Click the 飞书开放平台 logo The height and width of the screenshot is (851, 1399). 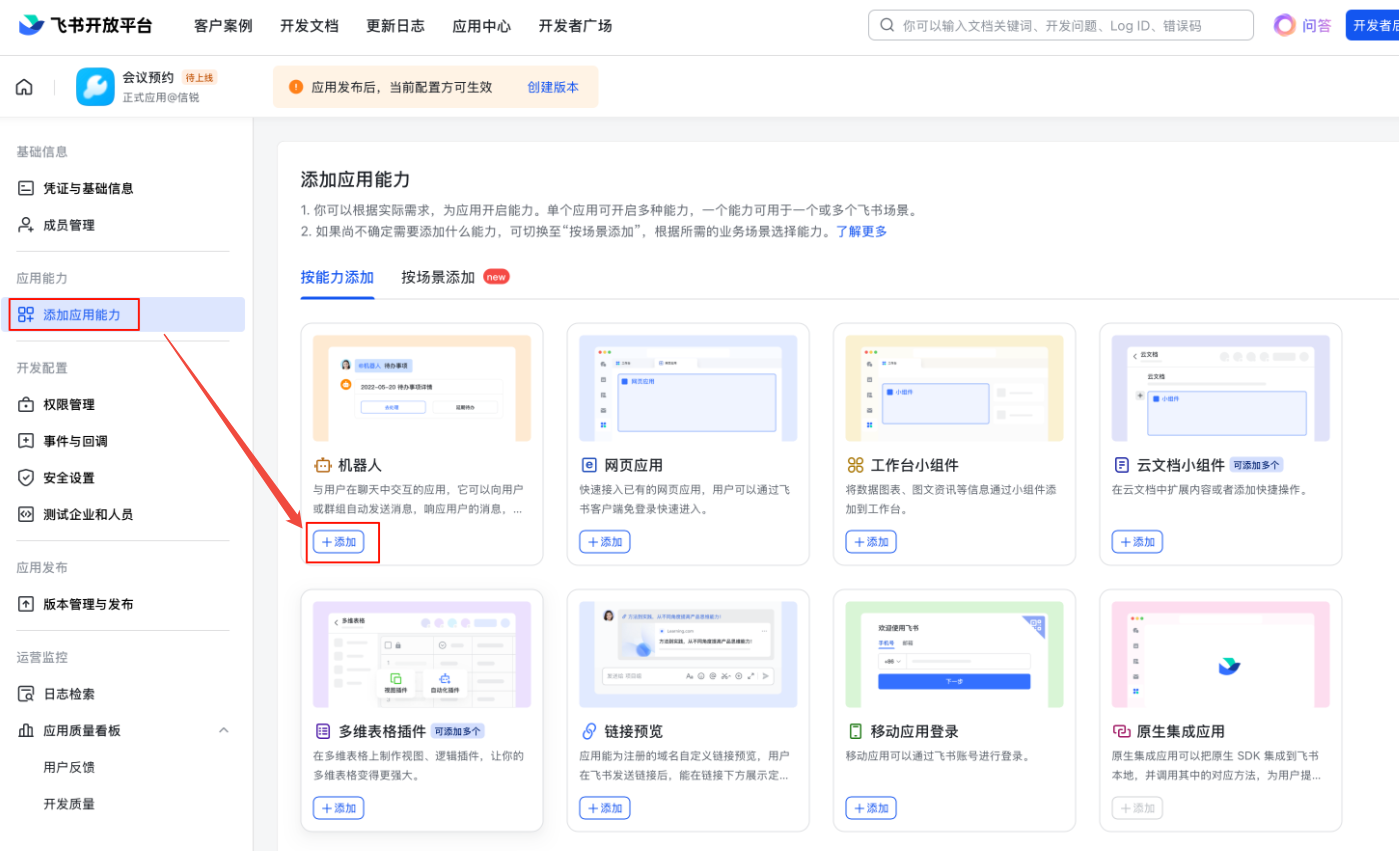coord(86,26)
